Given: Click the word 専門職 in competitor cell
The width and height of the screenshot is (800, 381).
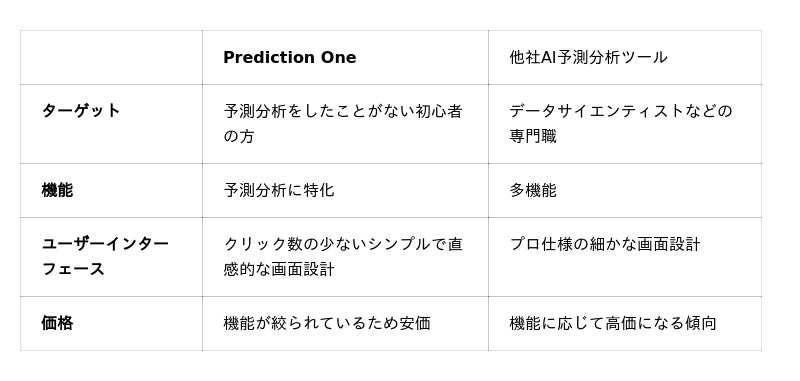Looking at the screenshot, I should 533,137.
